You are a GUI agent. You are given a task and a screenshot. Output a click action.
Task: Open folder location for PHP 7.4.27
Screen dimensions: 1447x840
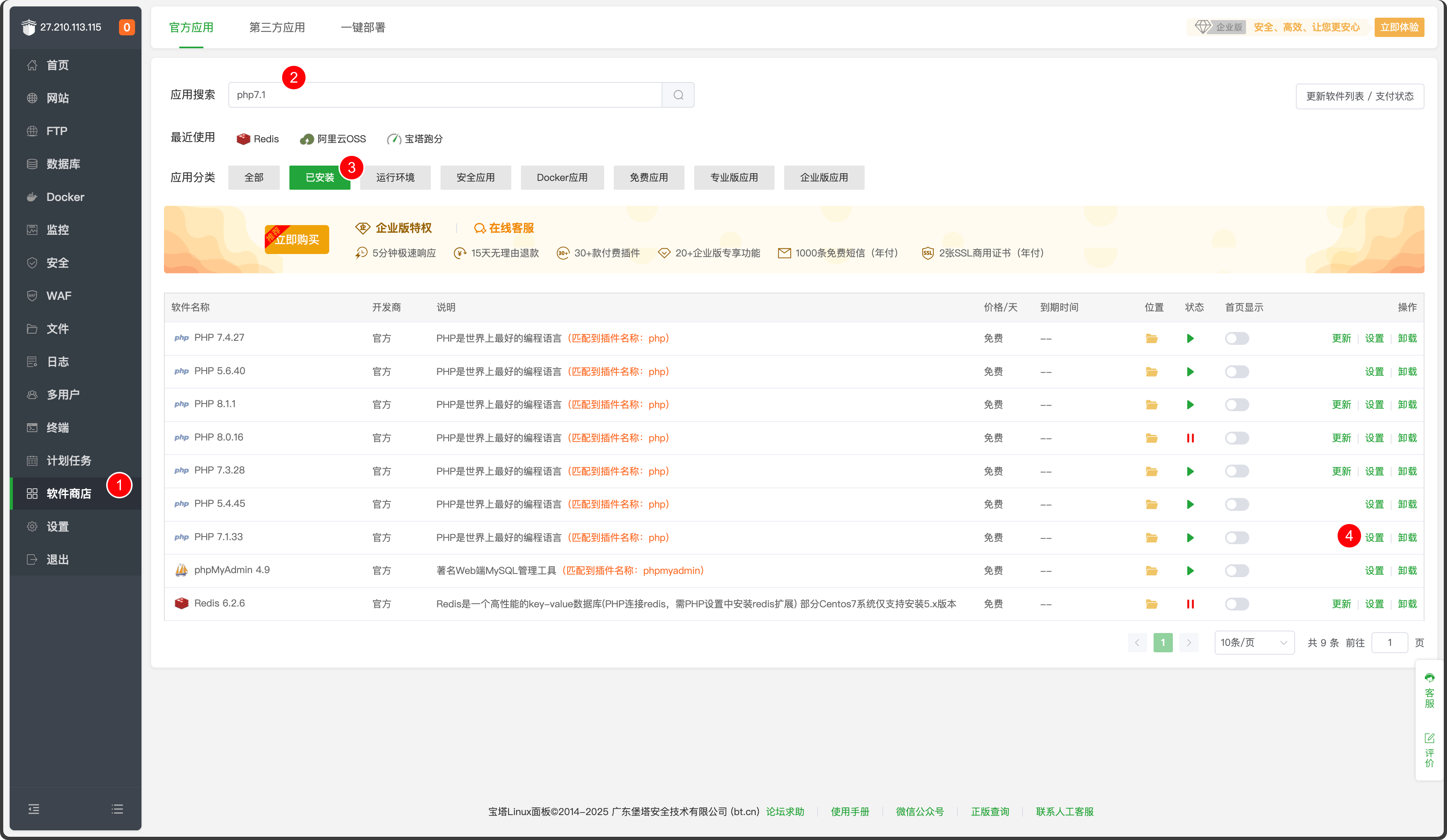[1151, 339]
